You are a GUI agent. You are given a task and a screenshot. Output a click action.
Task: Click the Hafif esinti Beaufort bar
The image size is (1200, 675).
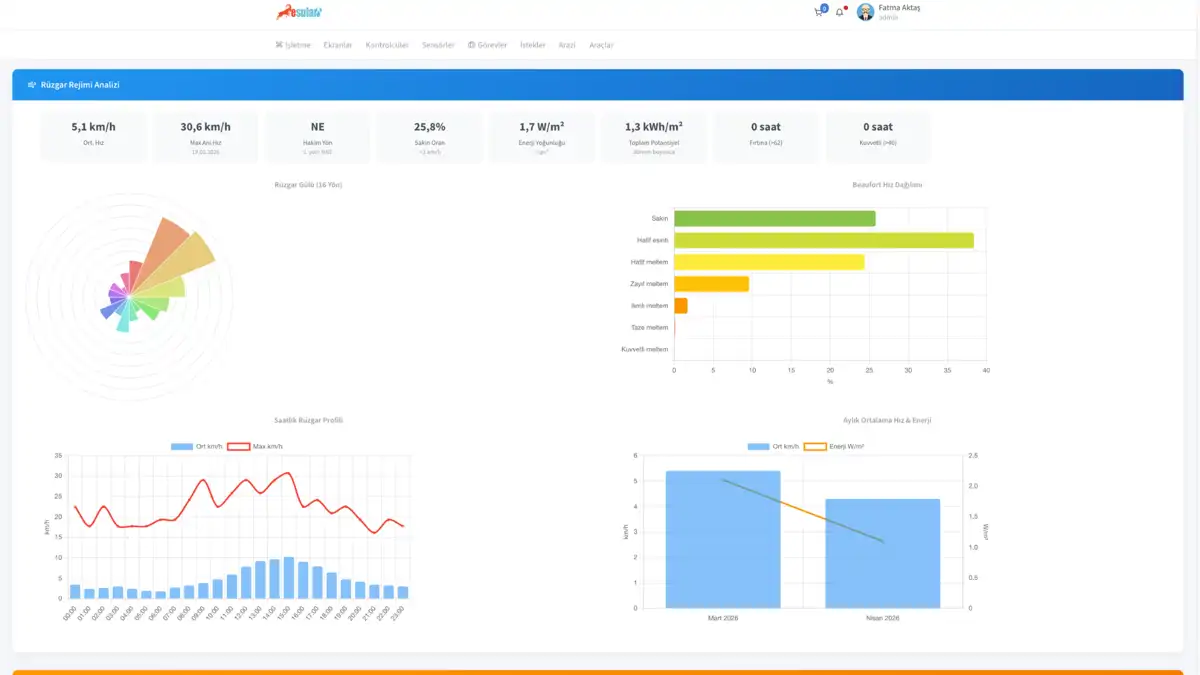(823, 240)
